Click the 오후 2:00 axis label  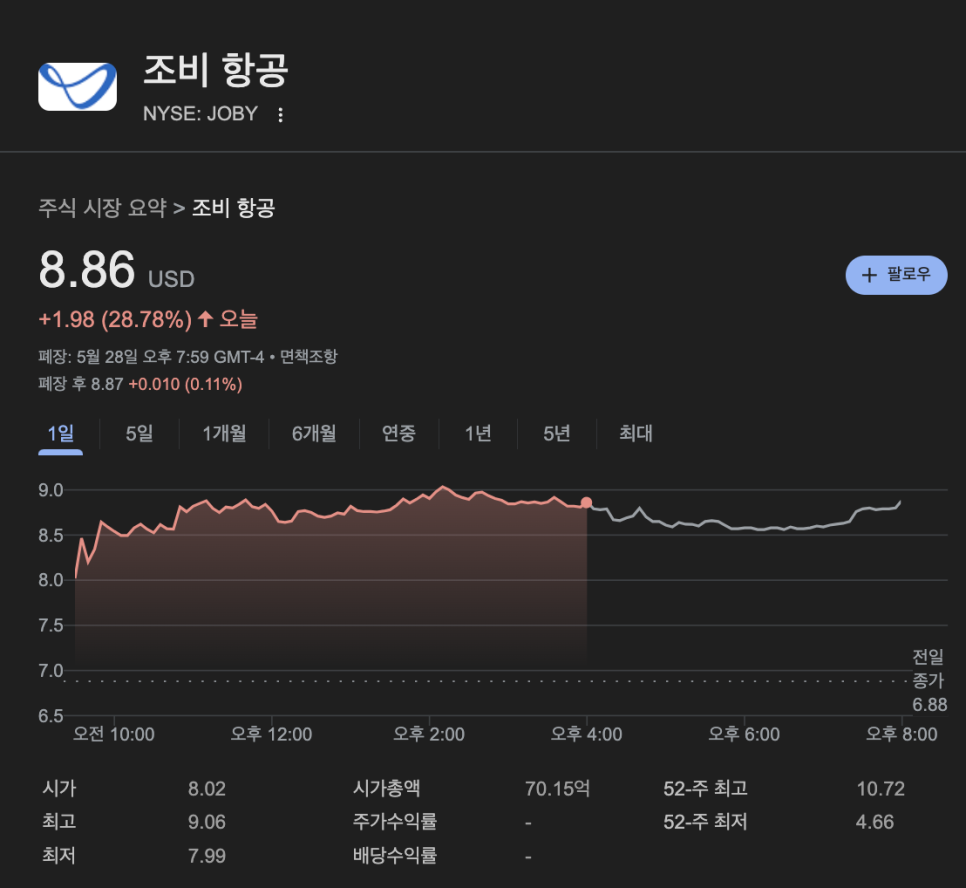coord(429,735)
